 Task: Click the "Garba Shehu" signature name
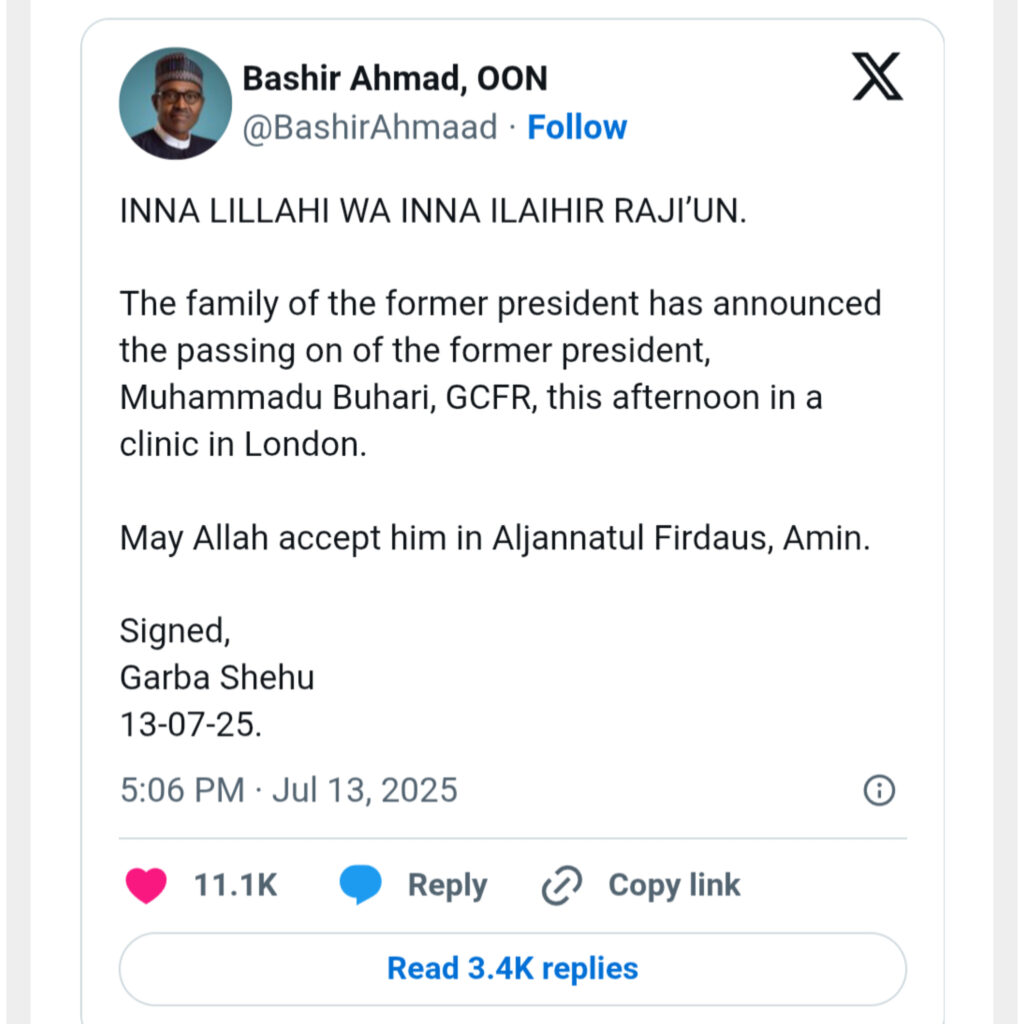(x=217, y=677)
